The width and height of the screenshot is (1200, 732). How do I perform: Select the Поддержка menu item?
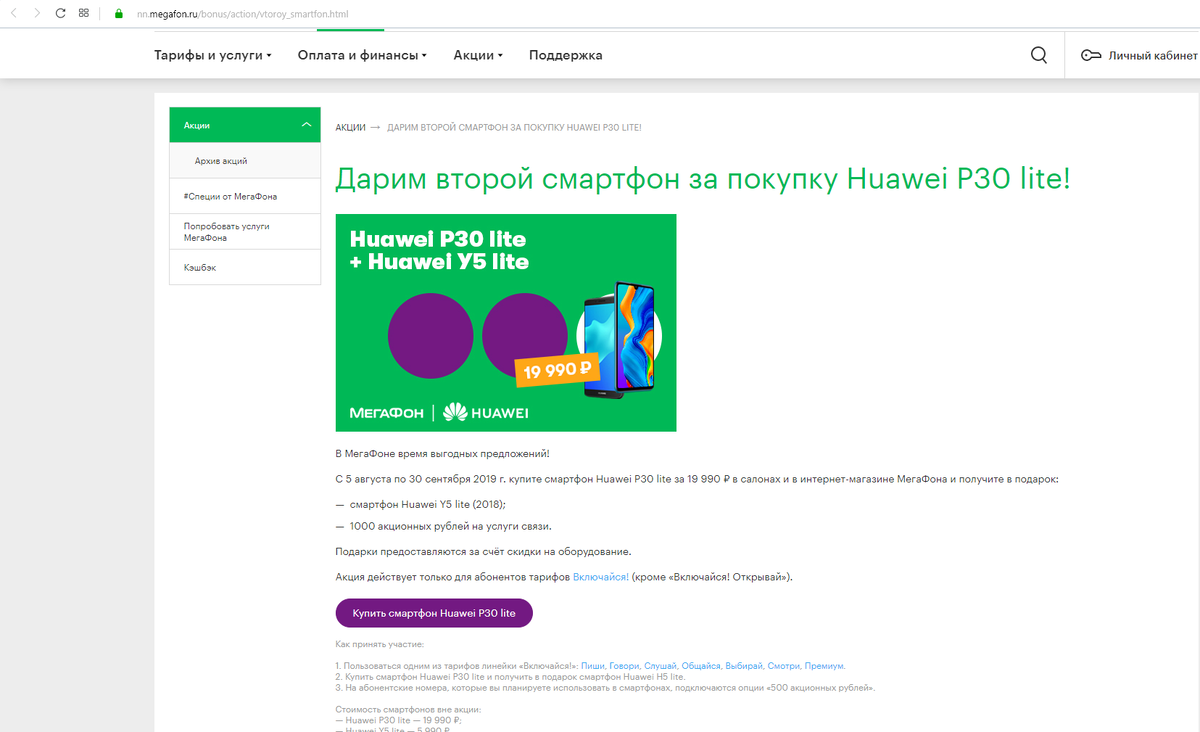coord(565,55)
